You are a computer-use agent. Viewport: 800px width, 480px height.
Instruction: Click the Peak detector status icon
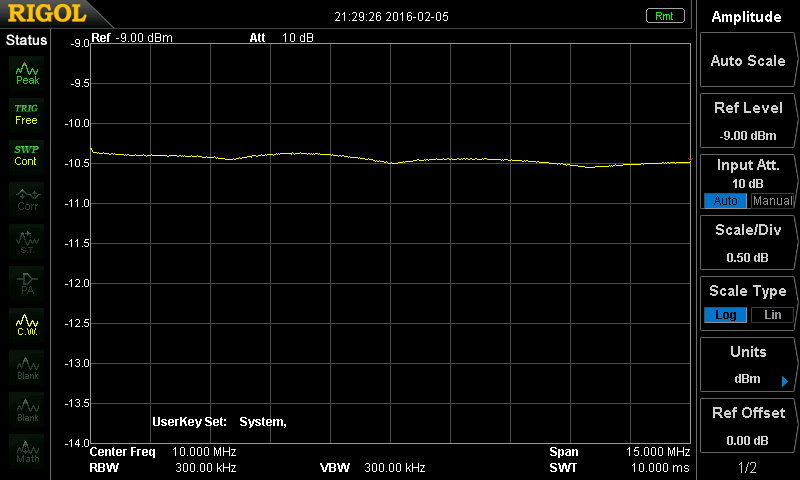pyautogui.click(x=27, y=72)
